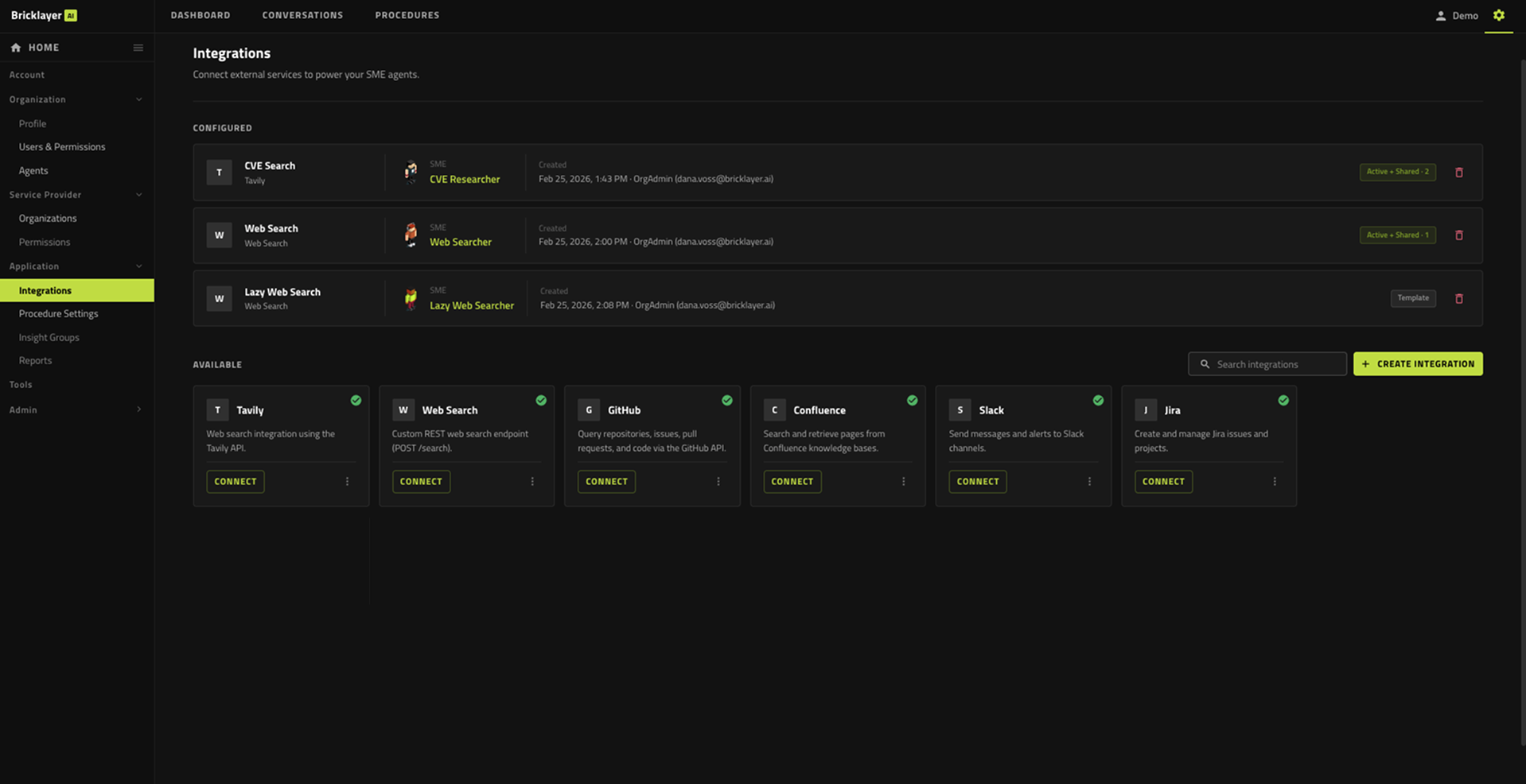This screenshot has height=784, width=1526.
Task: Open more options on Slack card
Action: (x=1089, y=482)
